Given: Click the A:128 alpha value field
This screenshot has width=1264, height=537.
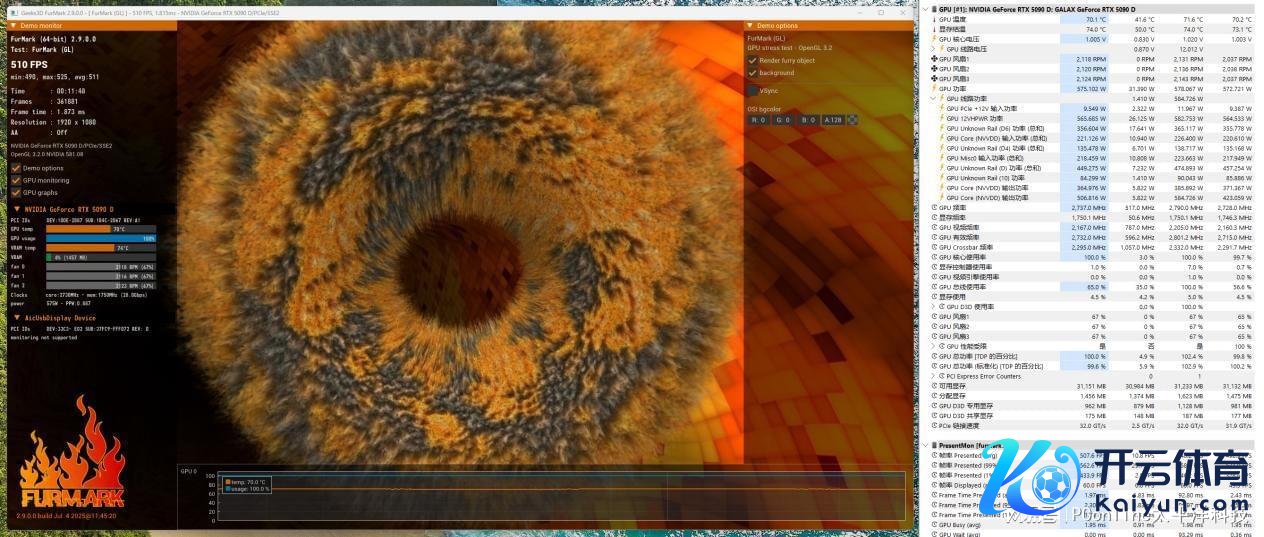Looking at the screenshot, I should pos(832,120).
